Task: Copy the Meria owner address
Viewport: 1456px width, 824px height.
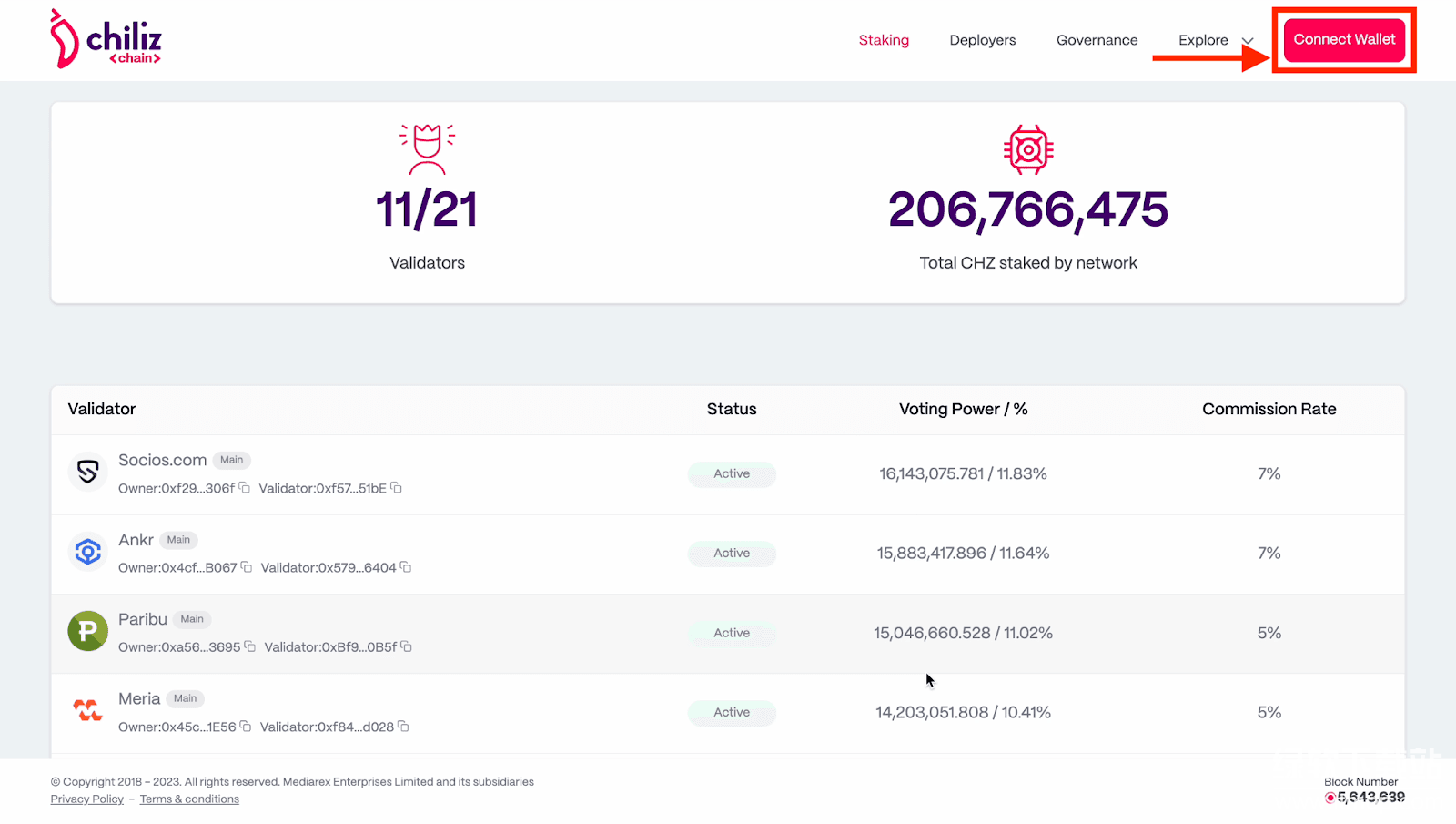Action: pyautogui.click(x=246, y=727)
